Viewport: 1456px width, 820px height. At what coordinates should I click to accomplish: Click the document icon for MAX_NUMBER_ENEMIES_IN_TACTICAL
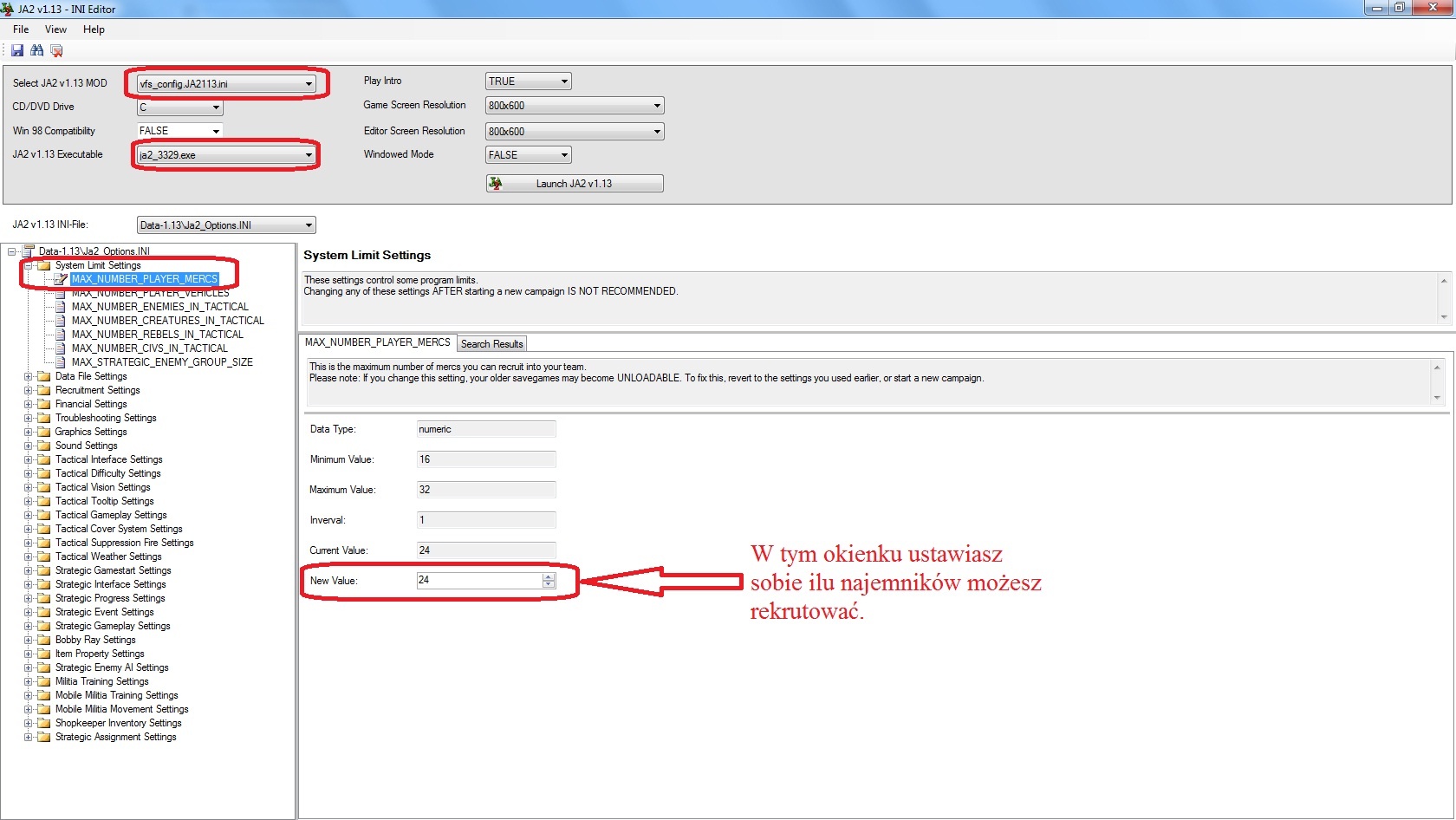pos(61,307)
